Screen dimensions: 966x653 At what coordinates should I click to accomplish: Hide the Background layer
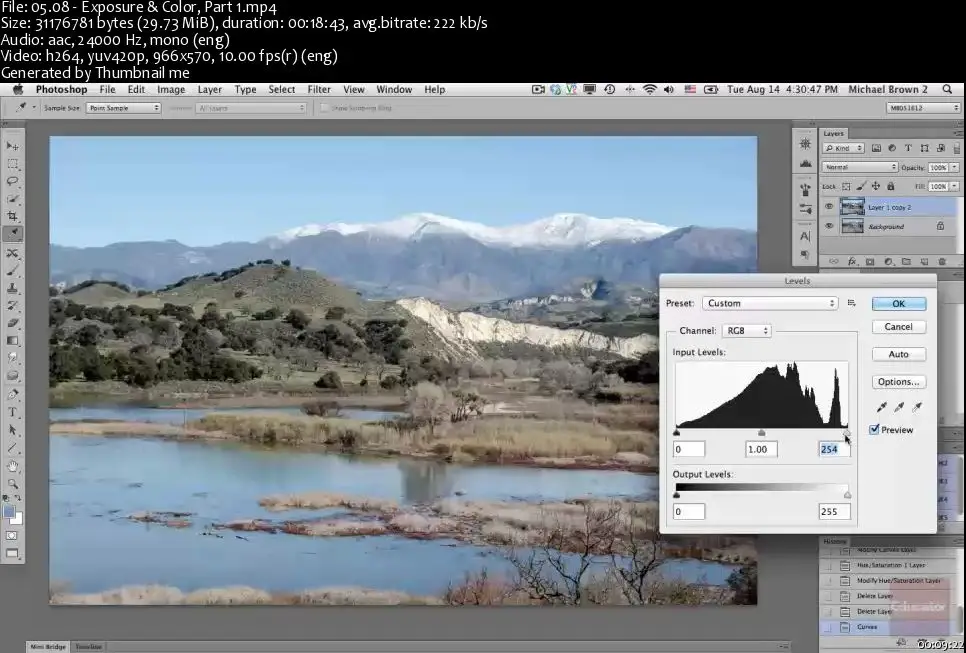click(x=829, y=226)
